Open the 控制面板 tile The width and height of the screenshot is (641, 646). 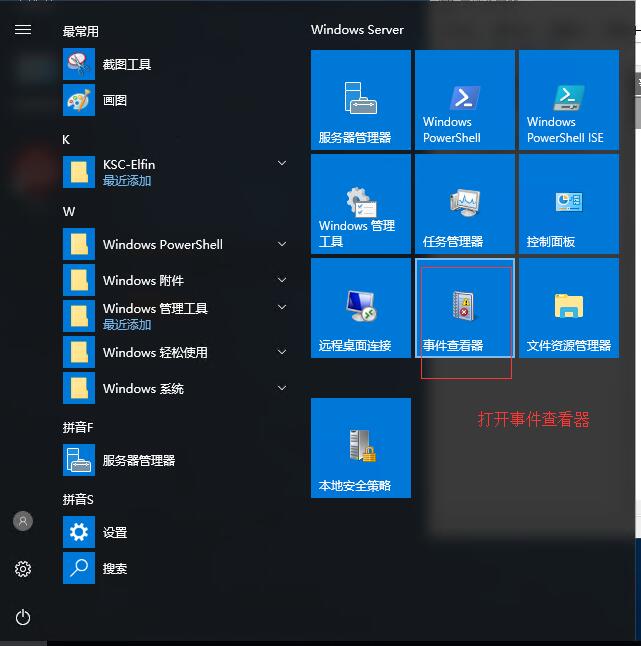pos(569,204)
